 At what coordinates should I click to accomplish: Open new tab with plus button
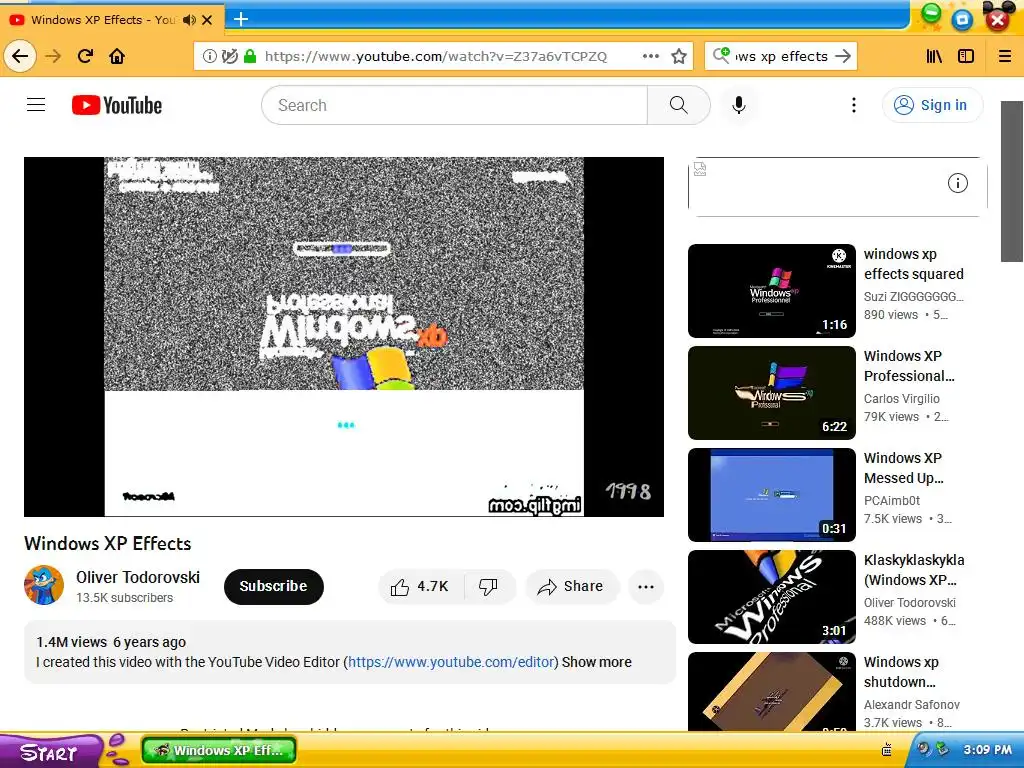241,19
